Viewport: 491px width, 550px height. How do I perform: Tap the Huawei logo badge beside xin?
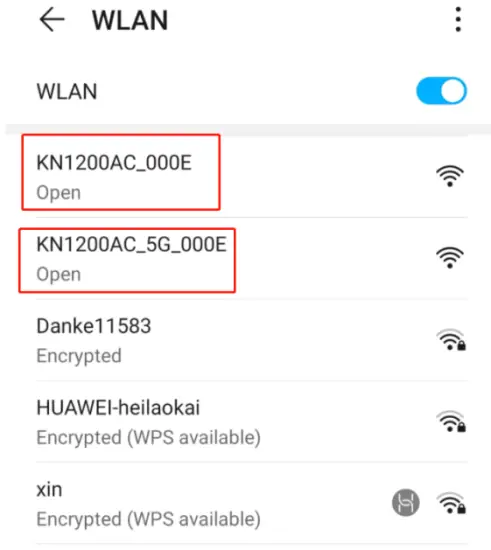[405, 503]
